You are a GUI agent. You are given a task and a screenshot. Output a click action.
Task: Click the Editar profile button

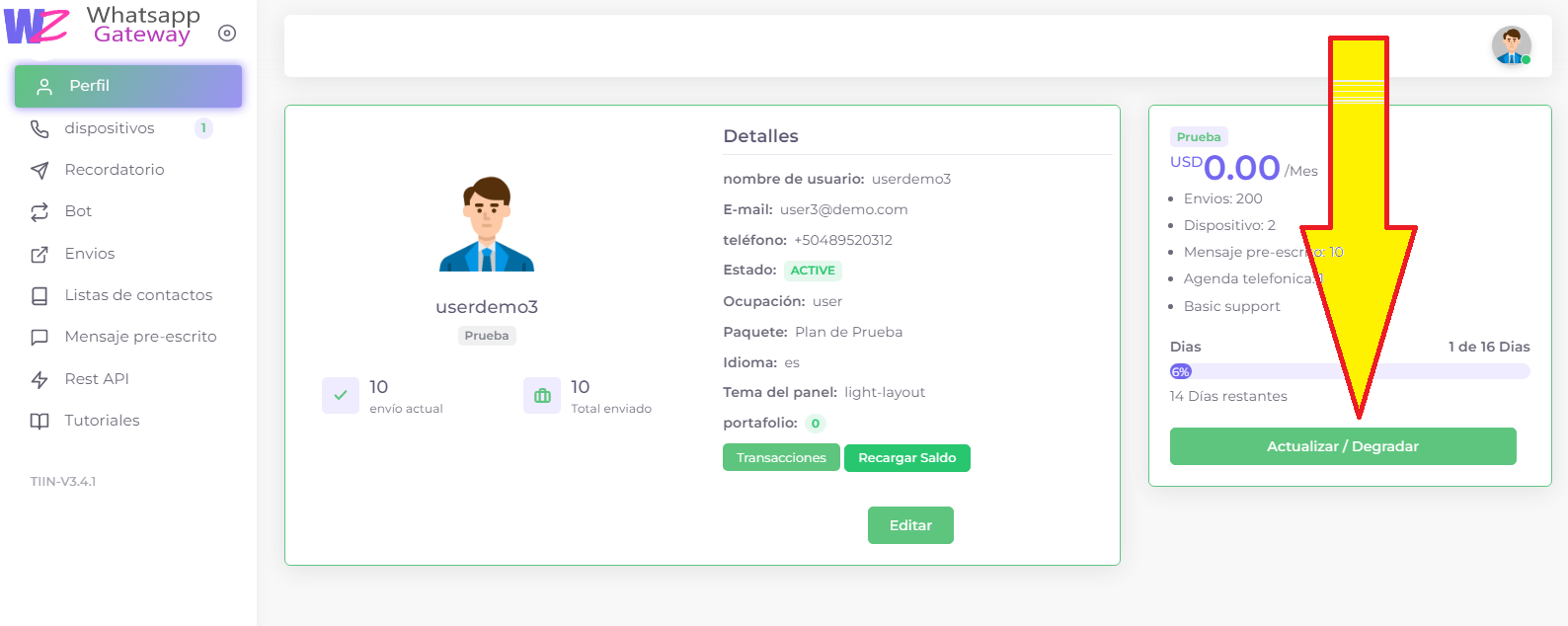pos(910,525)
